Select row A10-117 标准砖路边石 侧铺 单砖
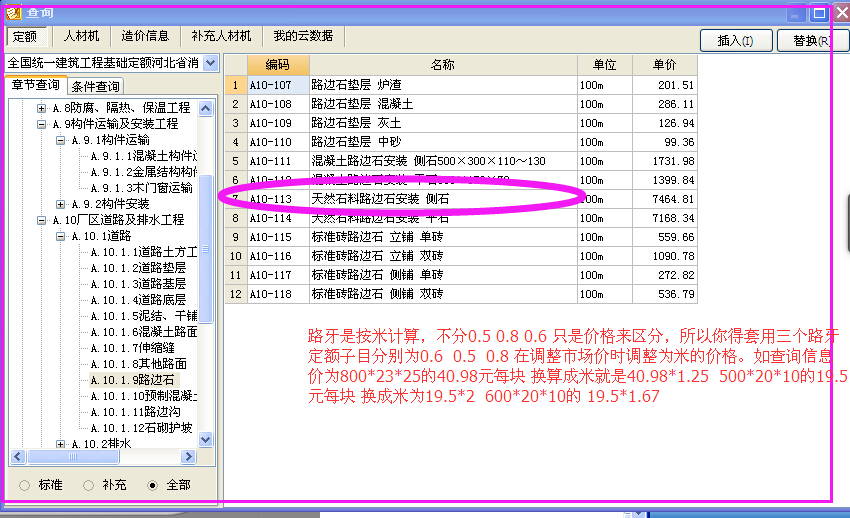 (x=461, y=275)
